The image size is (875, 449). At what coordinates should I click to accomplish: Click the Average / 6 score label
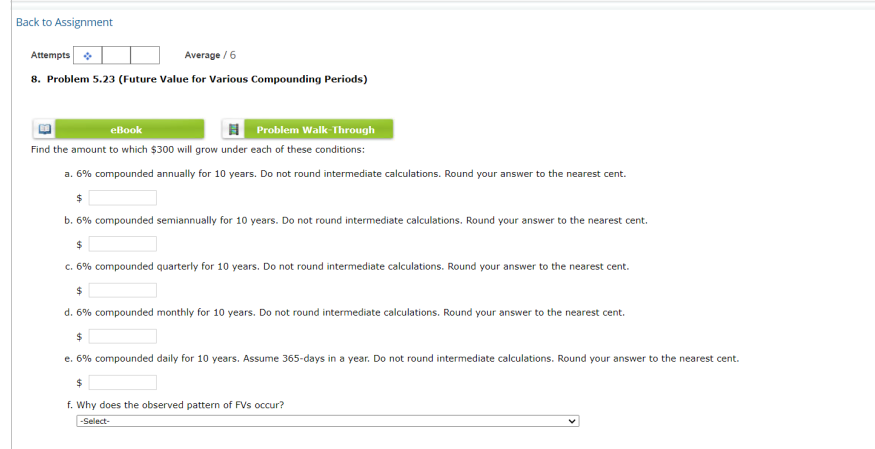(x=210, y=55)
